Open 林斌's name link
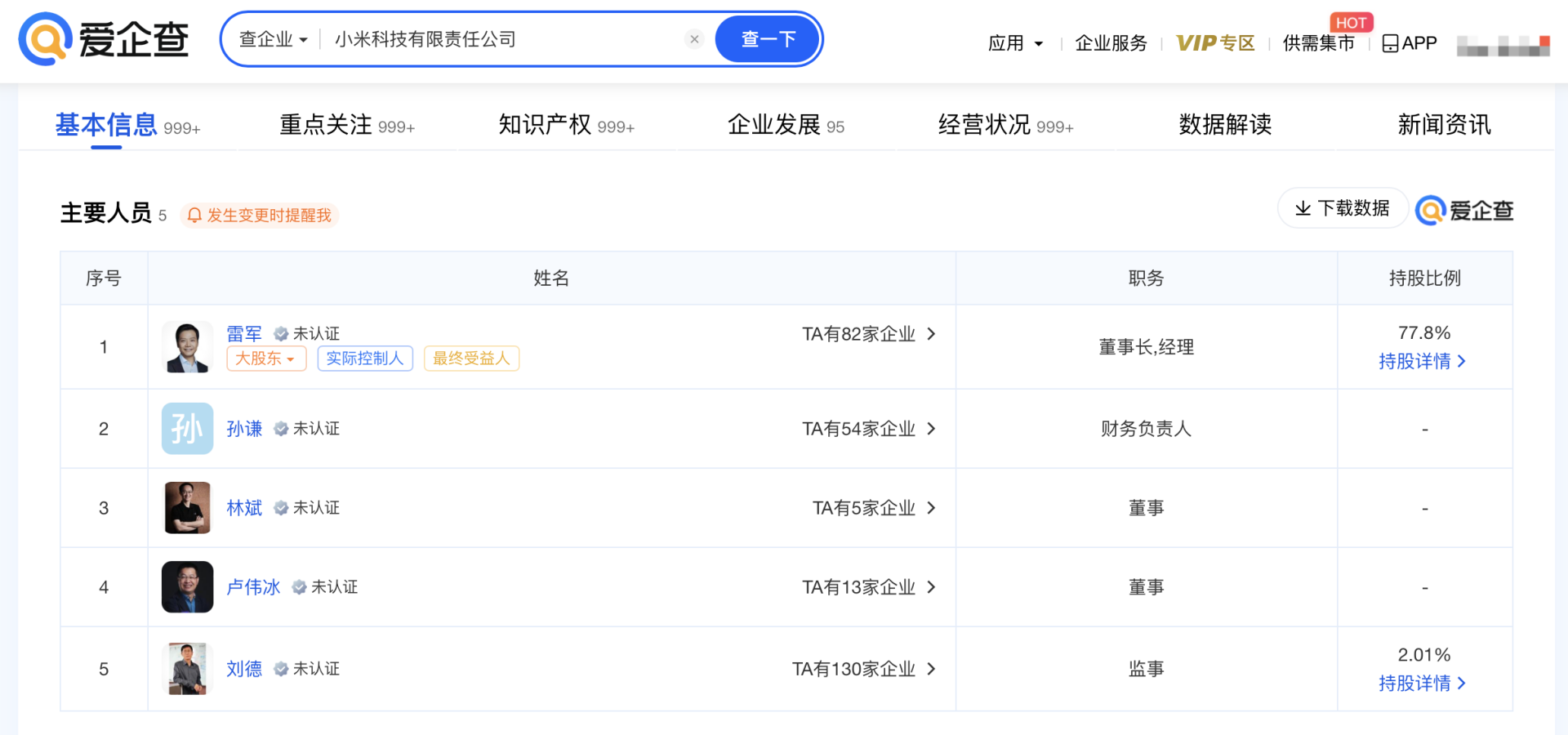 (x=244, y=508)
